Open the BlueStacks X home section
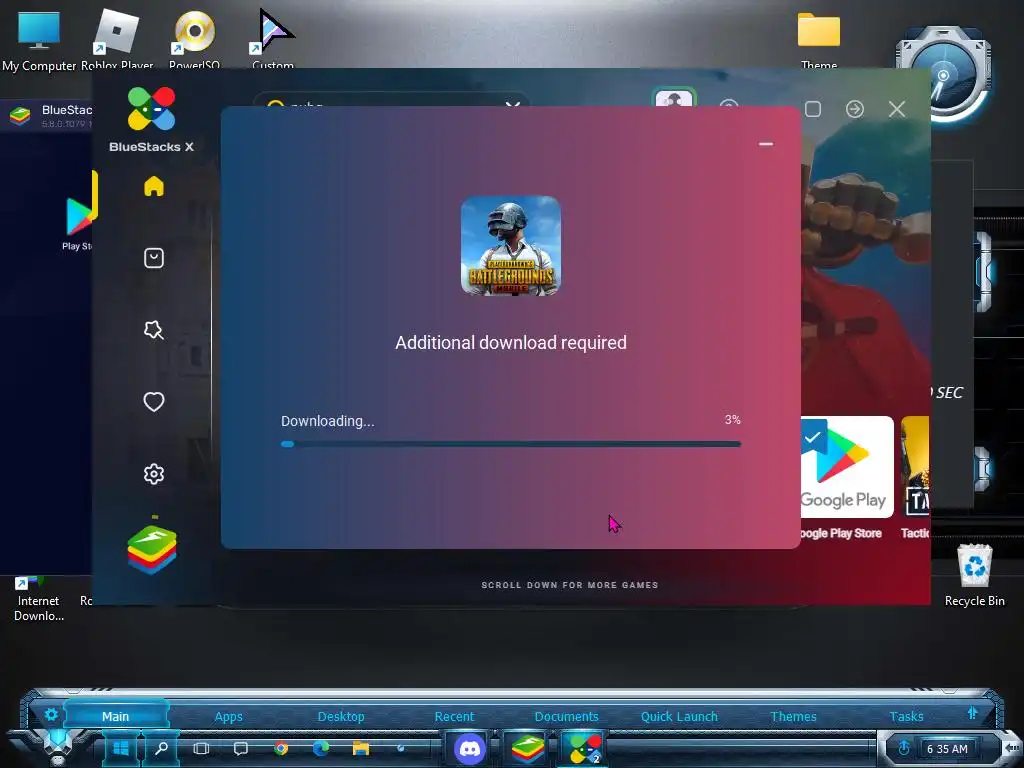This screenshot has height=768, width=1024. tap(154, 186)
